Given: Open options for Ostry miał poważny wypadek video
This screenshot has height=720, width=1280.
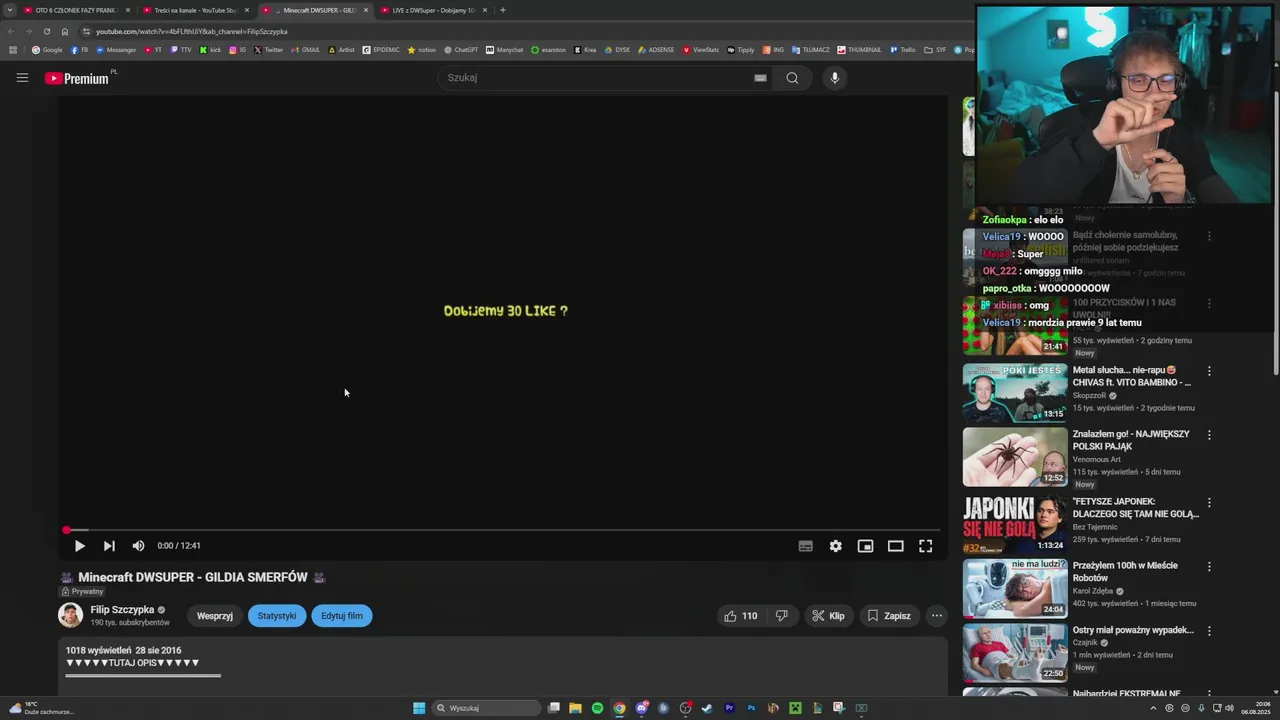Looking at the screenshot, I should [1209, 631].
